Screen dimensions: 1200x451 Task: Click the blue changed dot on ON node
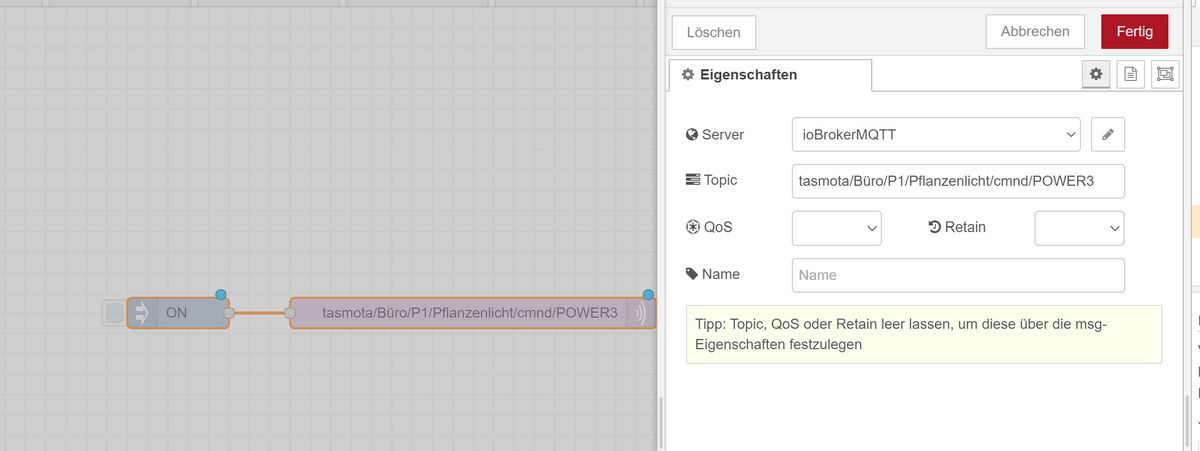221,294
